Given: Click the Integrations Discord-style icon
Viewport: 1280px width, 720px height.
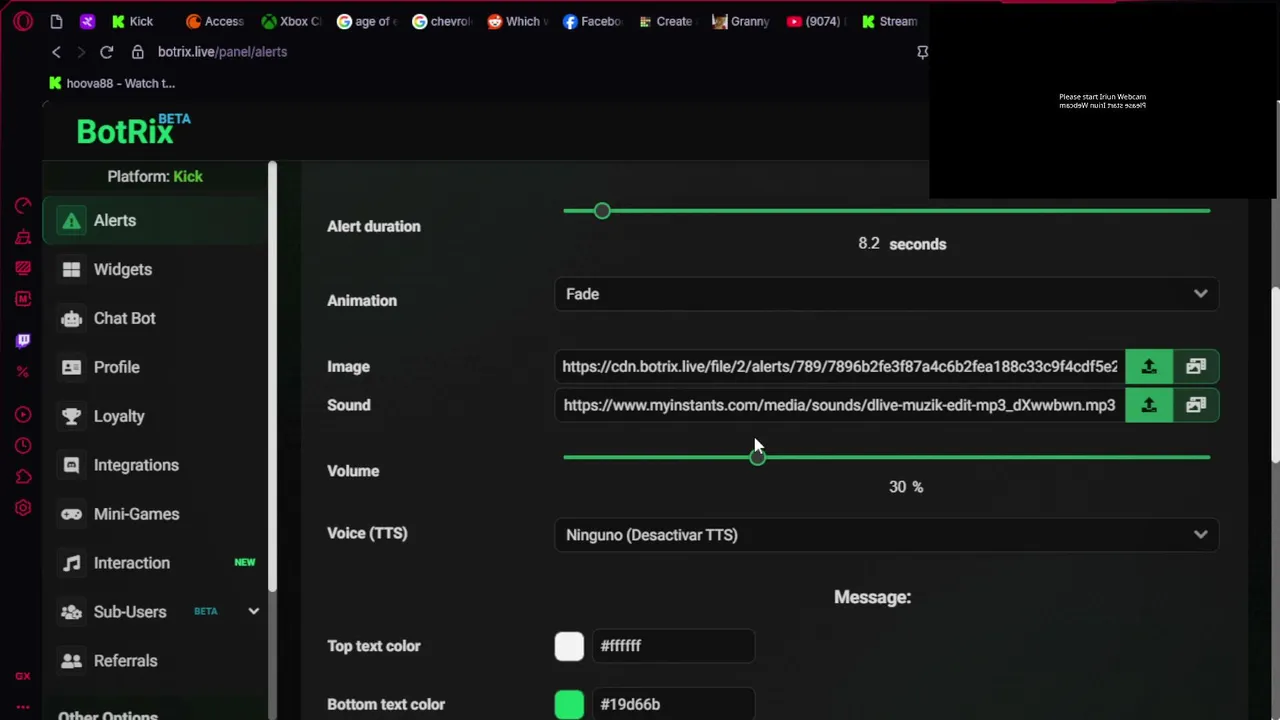Looking at the screenshot, I should [x=71, y=465].
